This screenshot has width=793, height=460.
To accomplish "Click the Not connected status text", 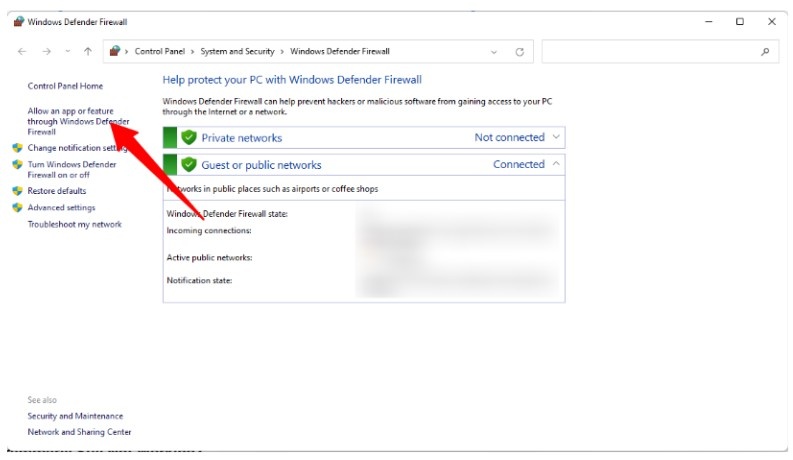I will pyautogui.click(x=509, y=137).
